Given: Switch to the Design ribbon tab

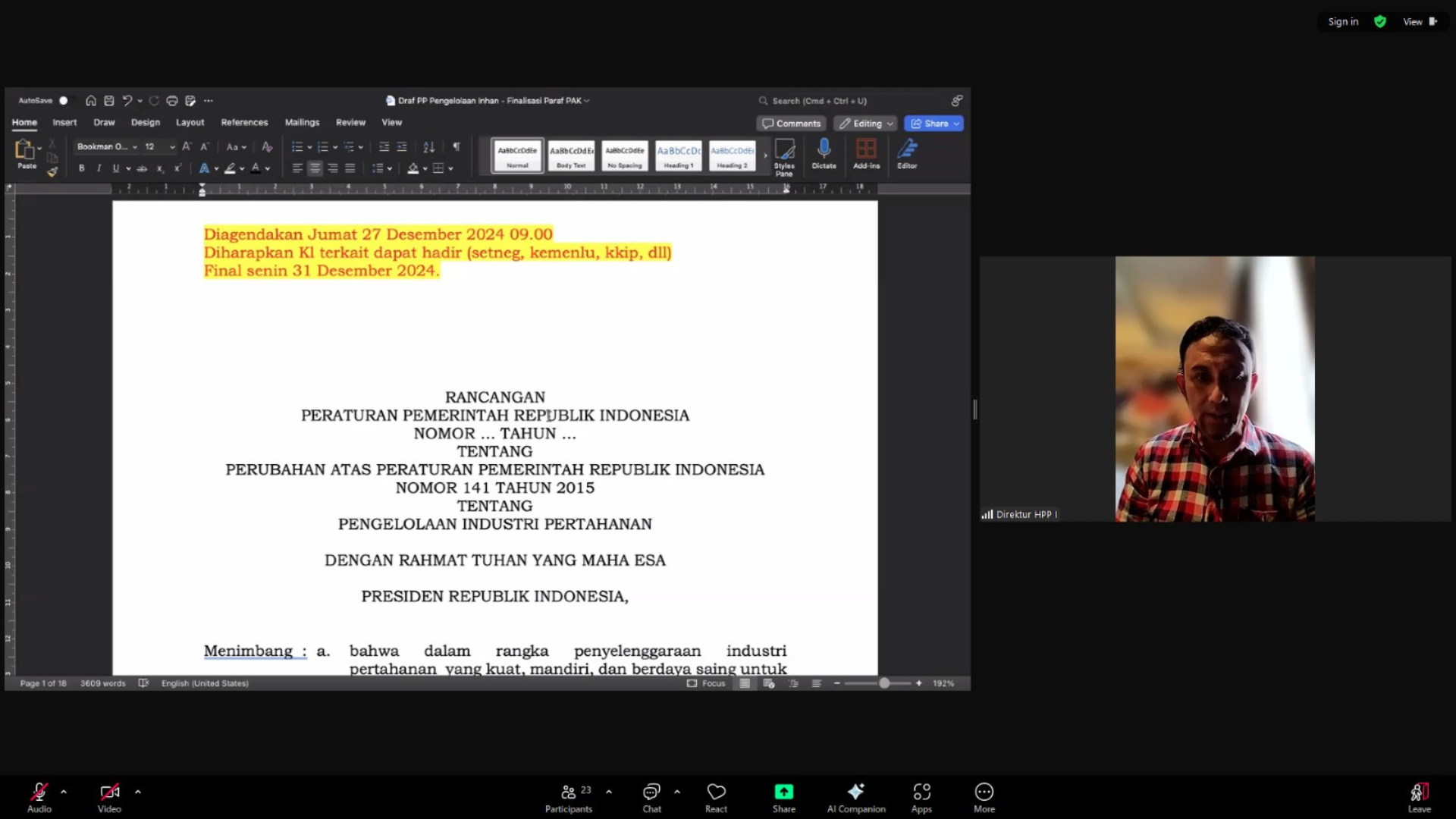Looking at the screenshot, I should tap(146, 122).
